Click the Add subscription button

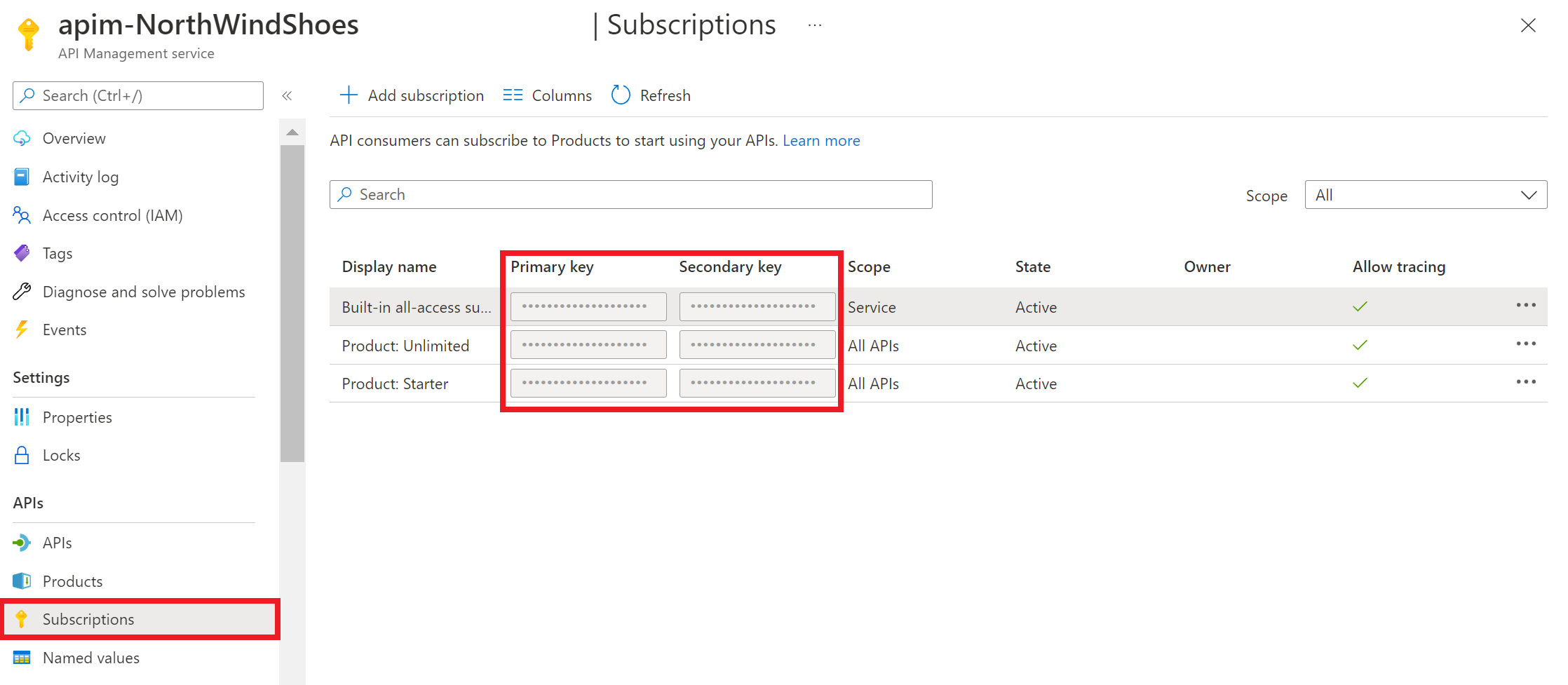click(412, 95)
